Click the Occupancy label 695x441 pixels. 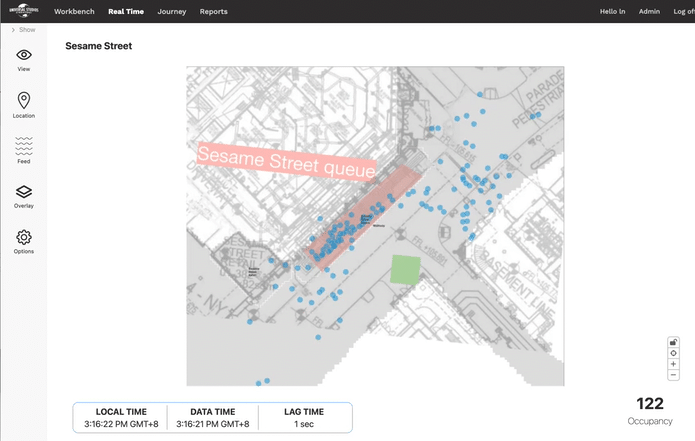(650, 421)
